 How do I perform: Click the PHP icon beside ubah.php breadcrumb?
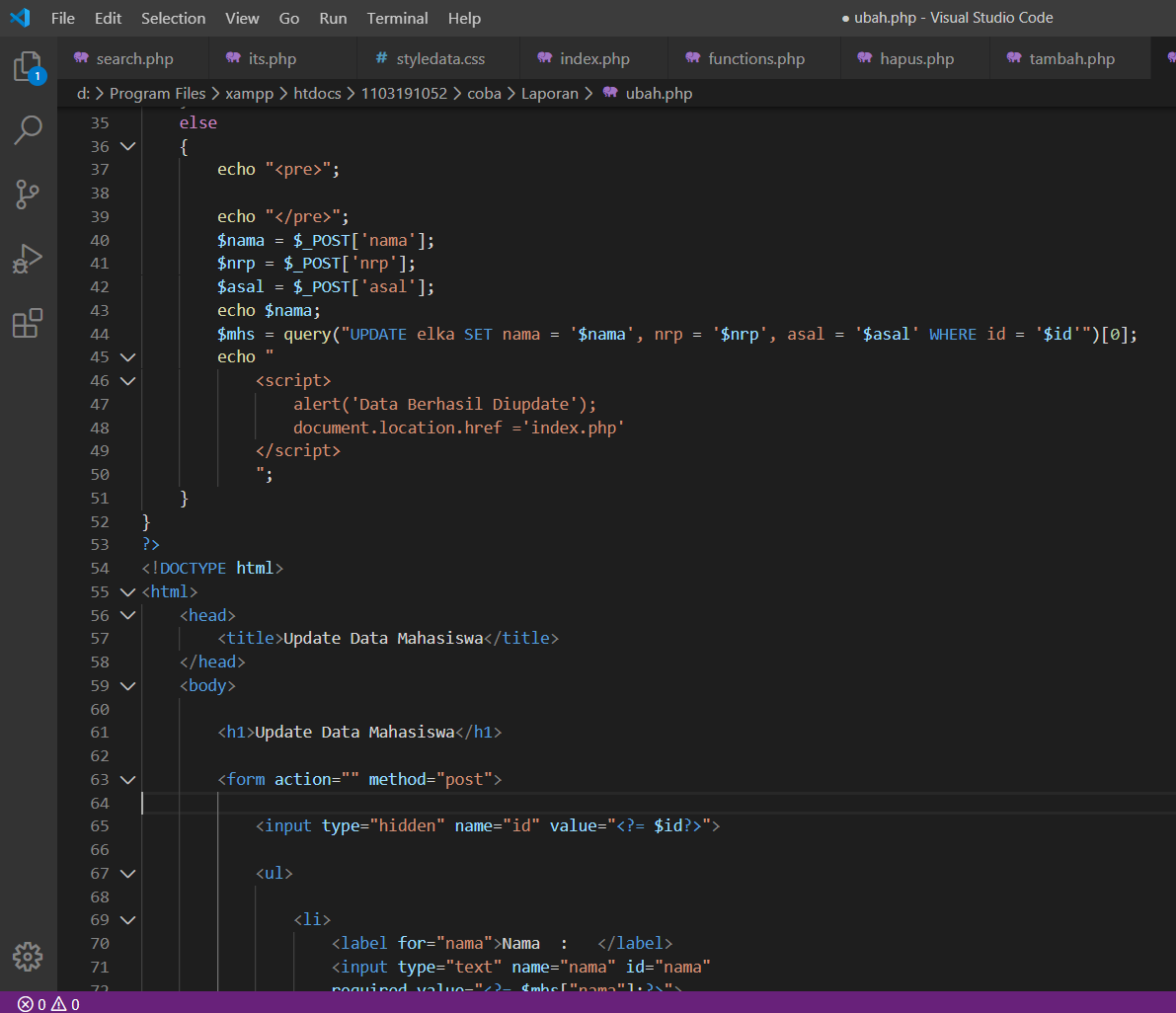[x=610, y=92]
